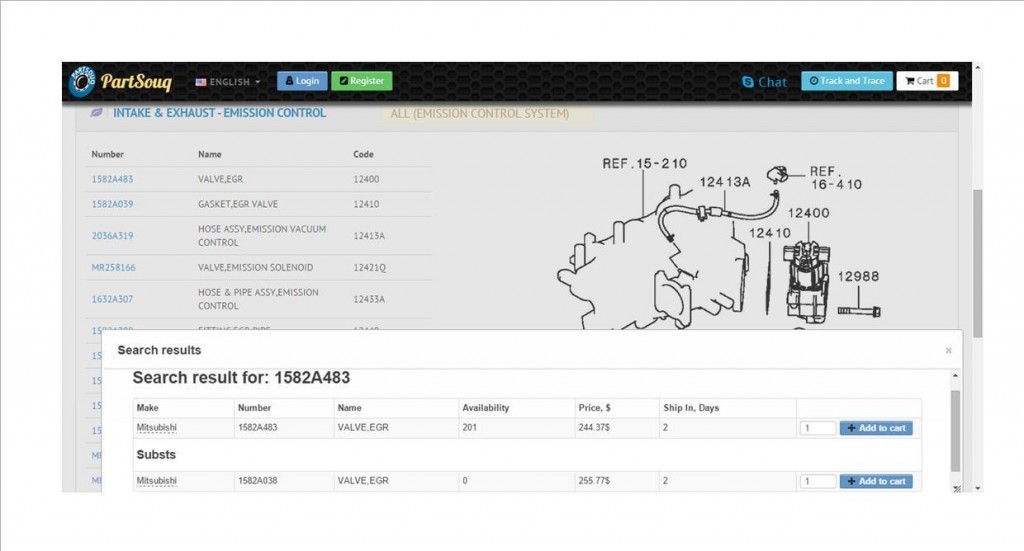Screen dimensions: 1024x551
Task: Click the Login button
Action: coord(302,81)
